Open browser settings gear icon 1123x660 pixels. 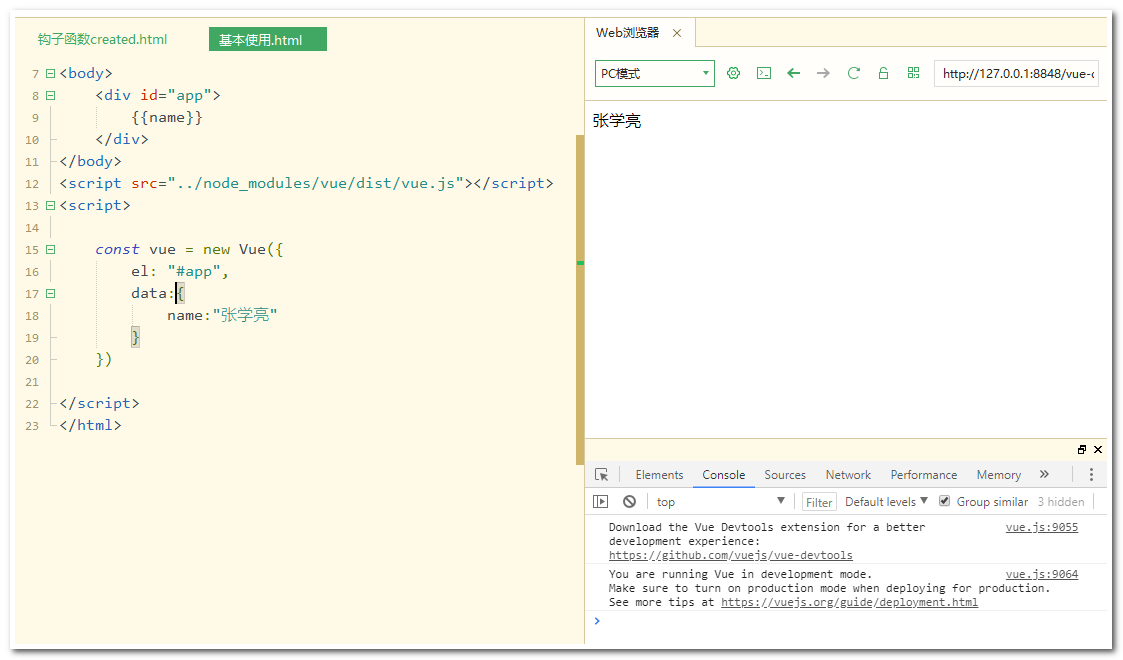733,73
